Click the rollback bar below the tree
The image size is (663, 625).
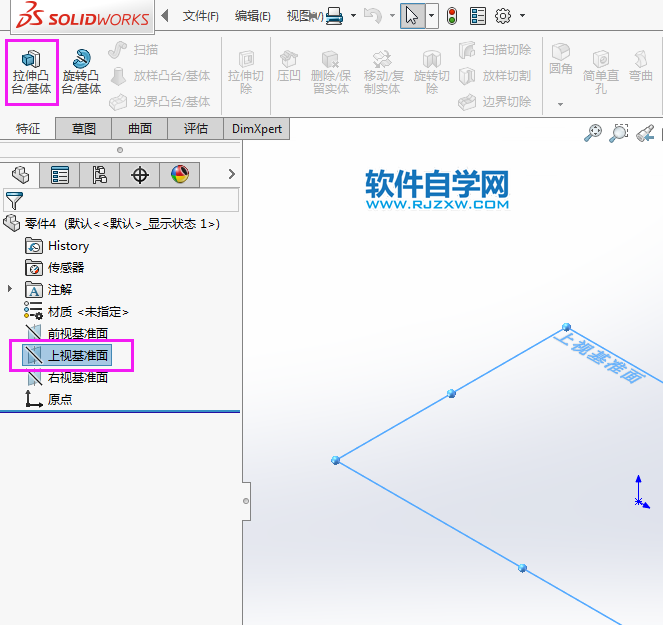pos(120,411)
